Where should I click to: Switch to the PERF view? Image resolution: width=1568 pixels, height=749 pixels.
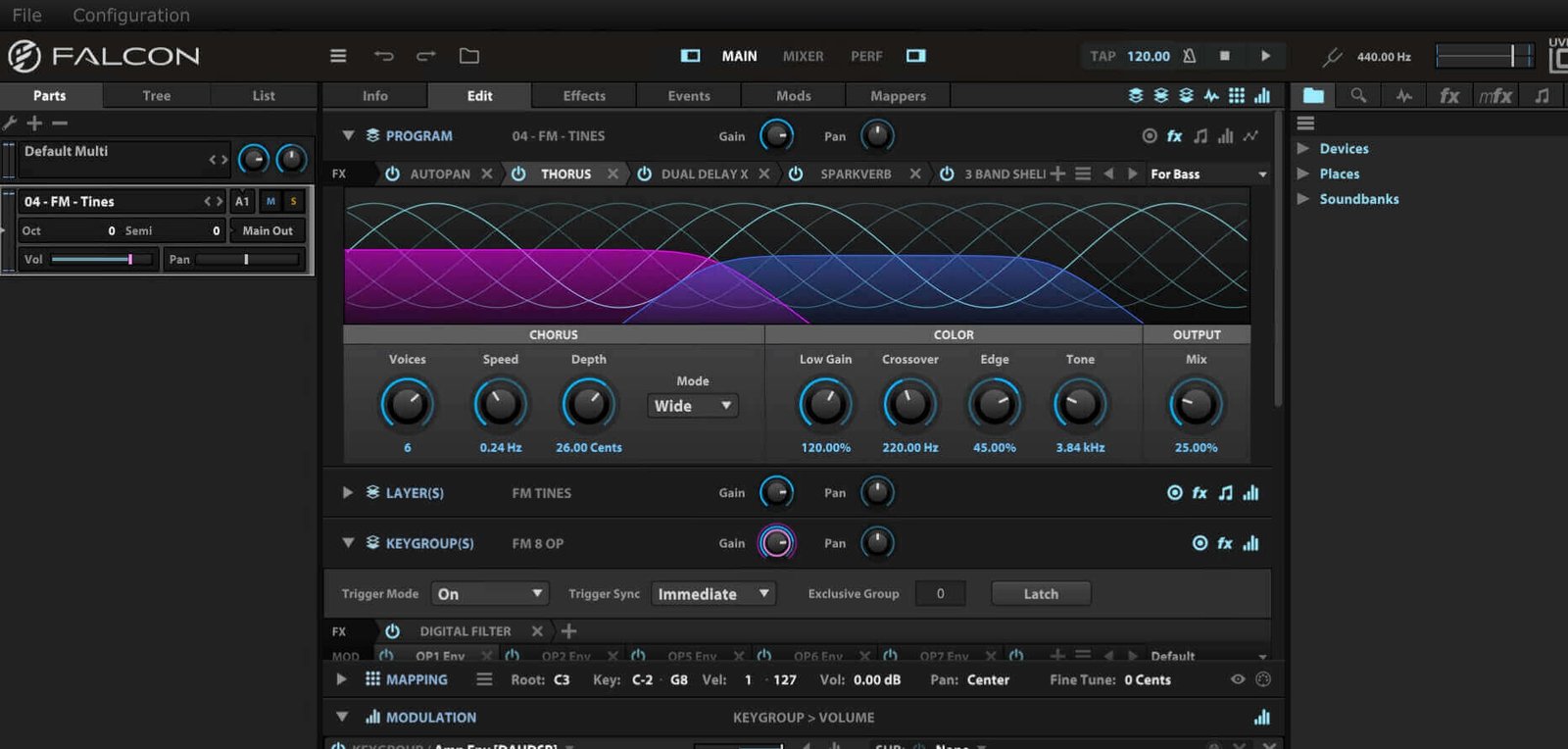coord(866,56)
